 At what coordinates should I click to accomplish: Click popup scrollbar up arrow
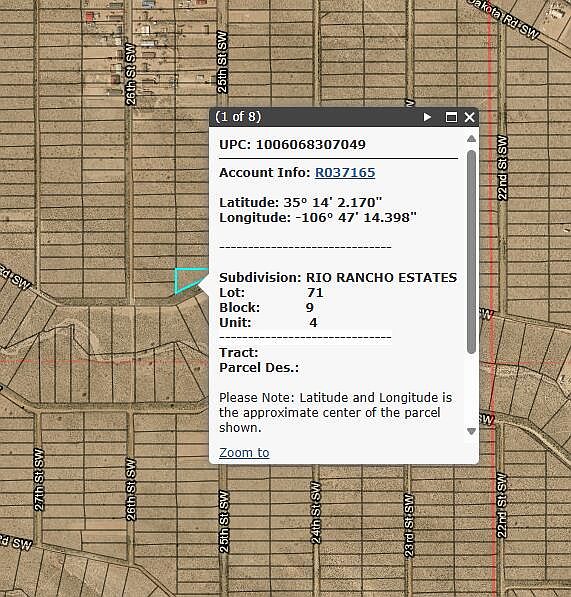tap(471, 139)
